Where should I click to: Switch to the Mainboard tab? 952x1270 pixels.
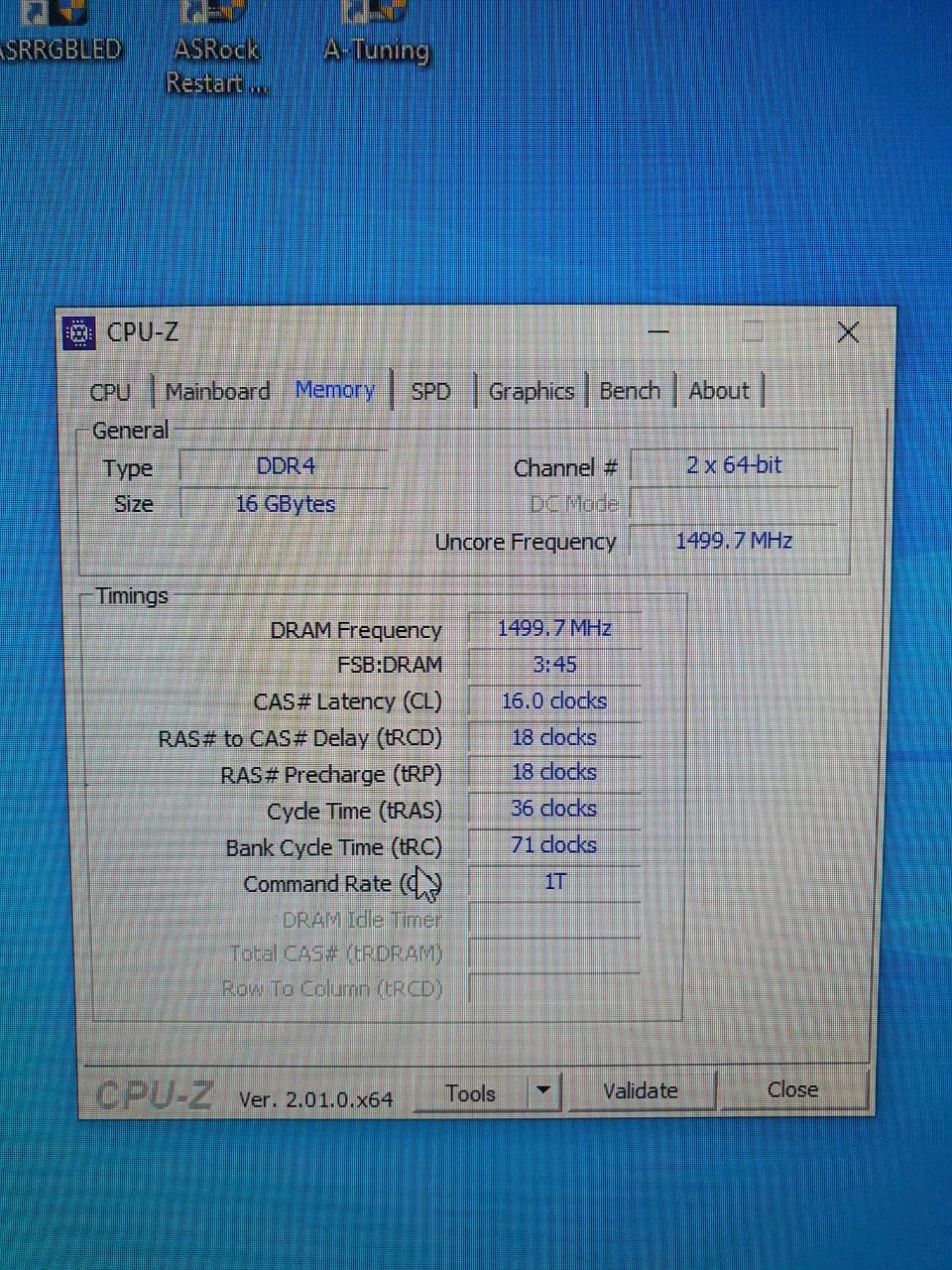click(x=217, y=392)
